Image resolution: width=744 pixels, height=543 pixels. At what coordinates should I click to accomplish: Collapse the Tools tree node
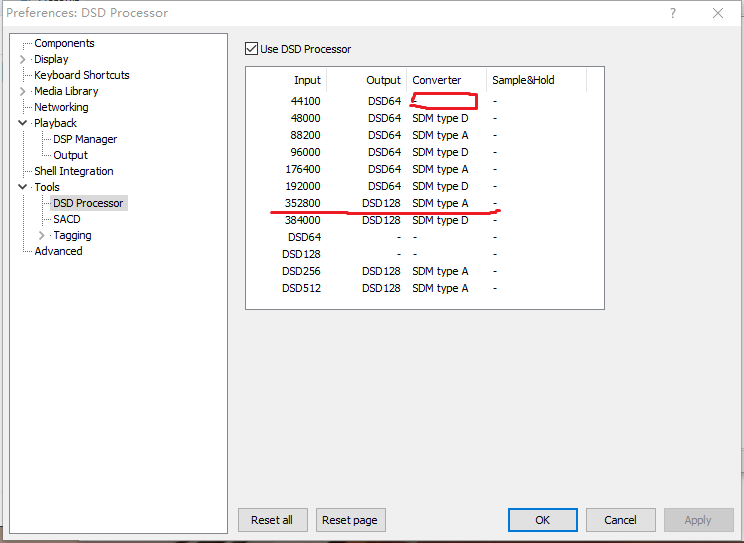(23, 187)
